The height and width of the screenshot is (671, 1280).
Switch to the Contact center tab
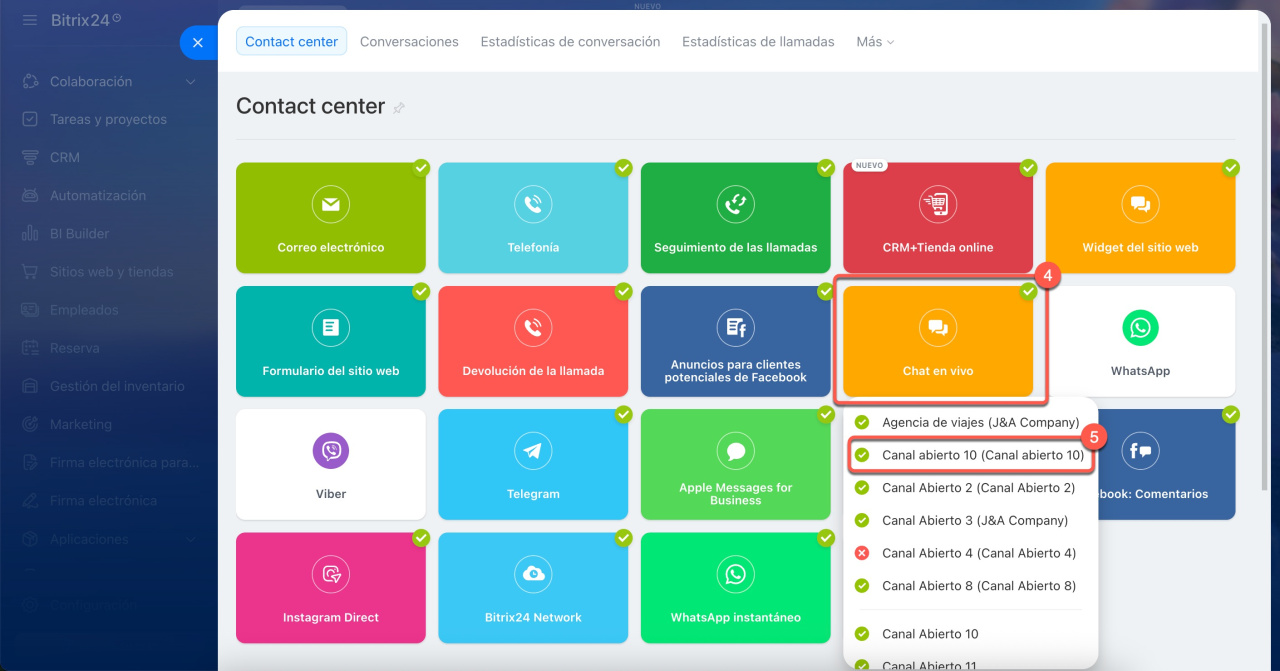pyautogui.click(x=291, y=42)
